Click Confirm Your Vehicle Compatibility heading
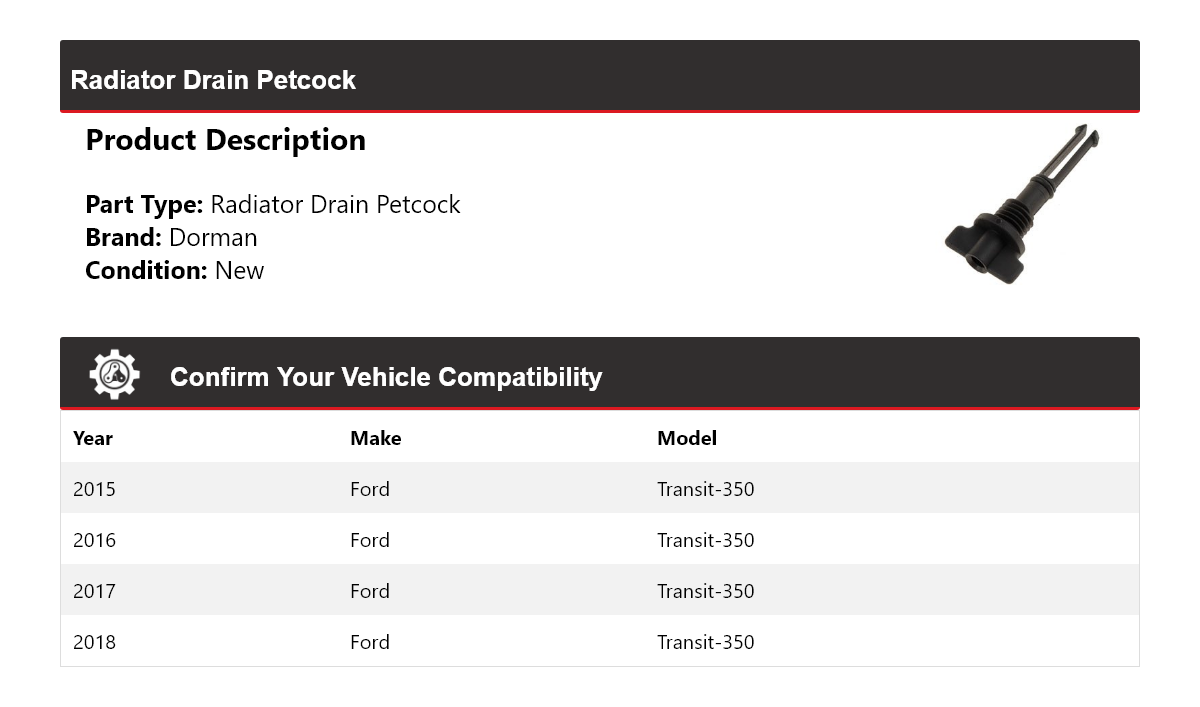This screenshot has width=1200, height=707. pyautogui.click(x=386, y=377)
